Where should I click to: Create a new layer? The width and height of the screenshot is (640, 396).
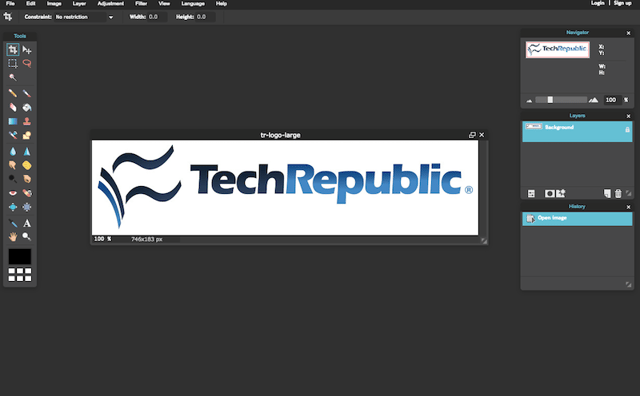tap(607, 193)
